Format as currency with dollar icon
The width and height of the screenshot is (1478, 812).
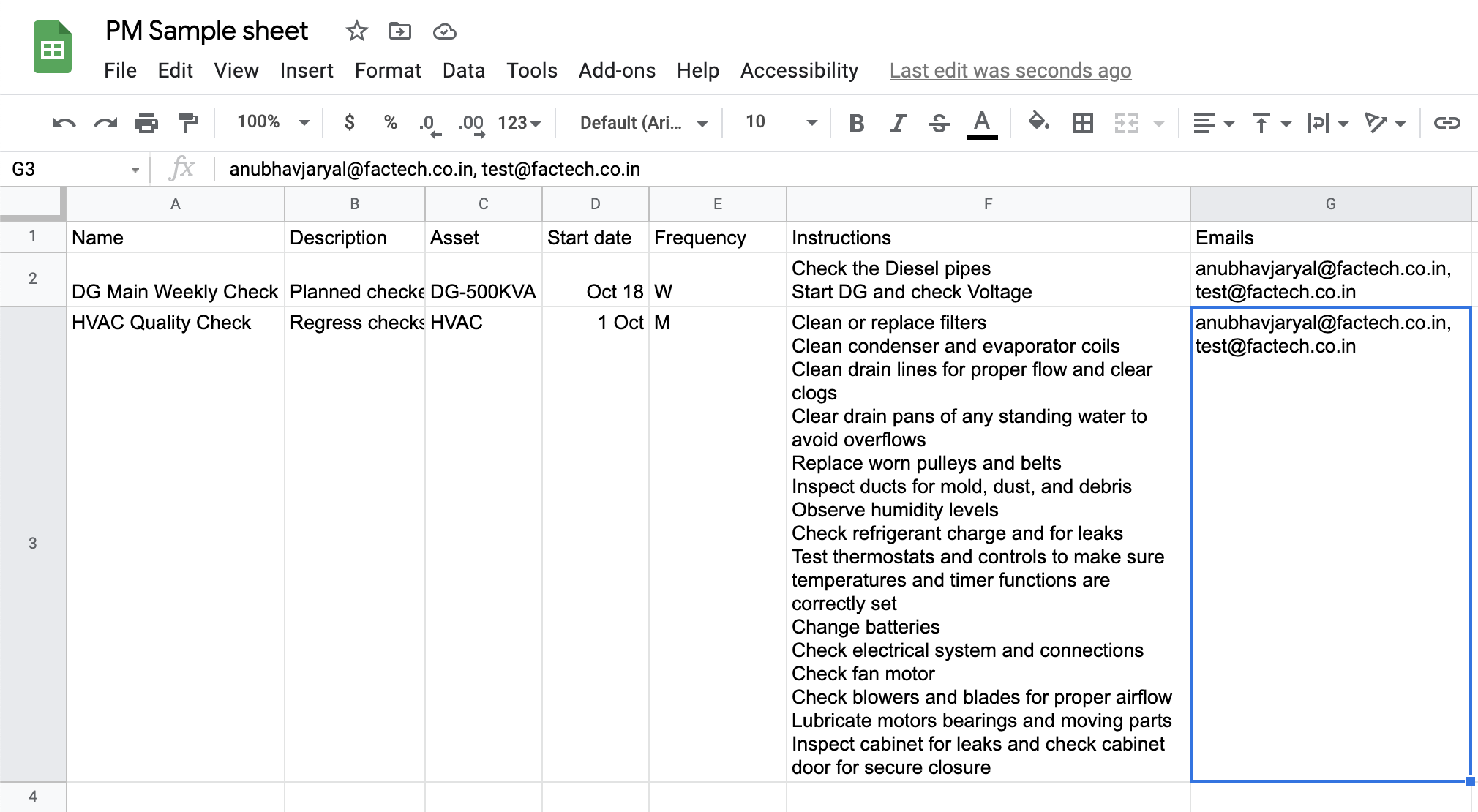[350, 122]
